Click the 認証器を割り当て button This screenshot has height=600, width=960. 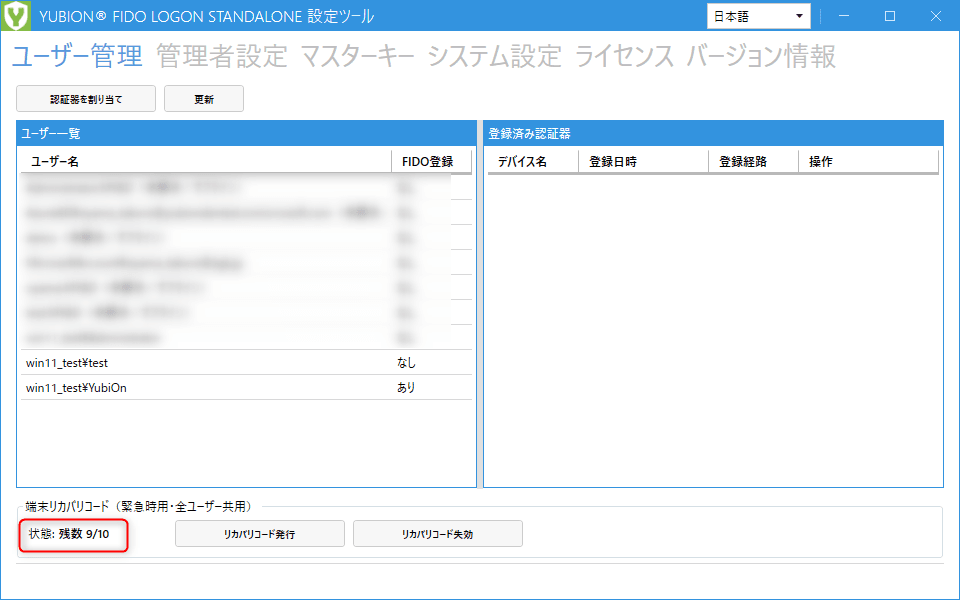click(x=86, y=99)
